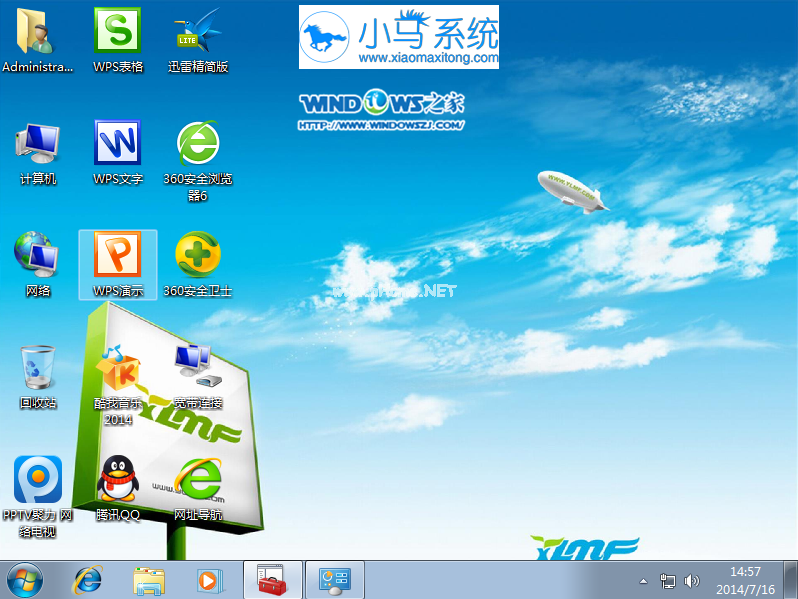Open the volume speaker tray icon
The height and width of the screenshot is (599, 798).
click(692, 581)
